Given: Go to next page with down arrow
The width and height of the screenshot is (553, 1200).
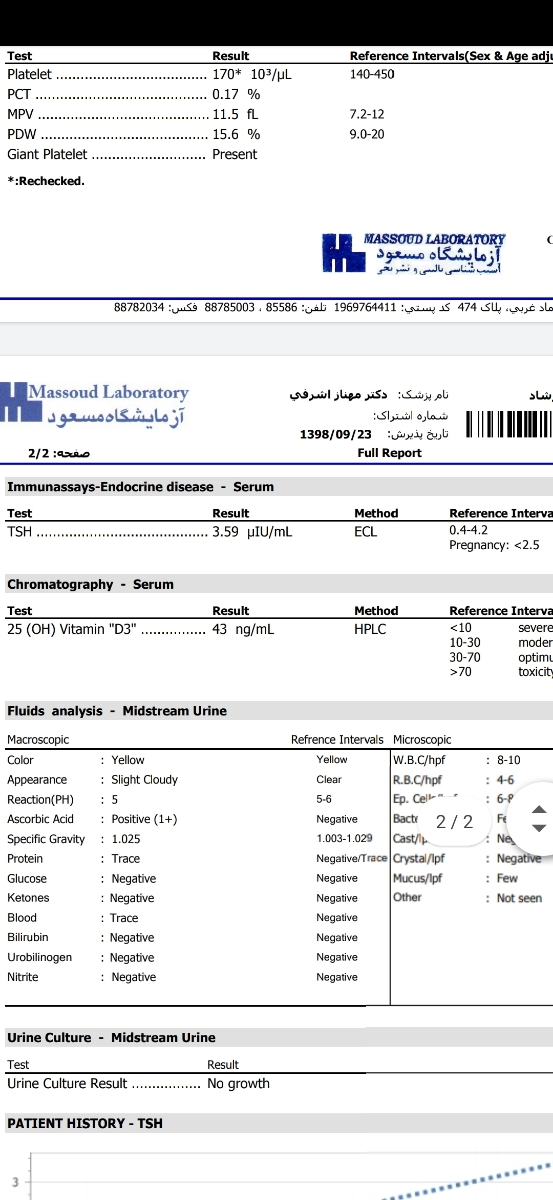Looking at the screenshot, I should pos(538,828).
